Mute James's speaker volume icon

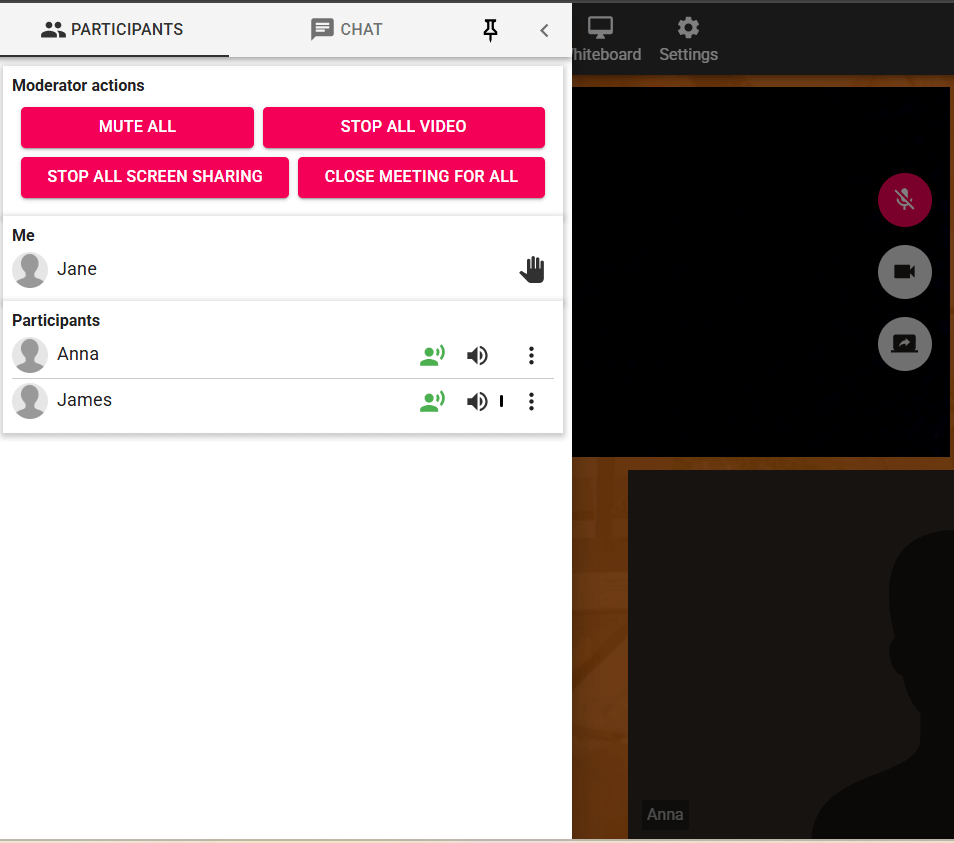[x=477, y=401]
